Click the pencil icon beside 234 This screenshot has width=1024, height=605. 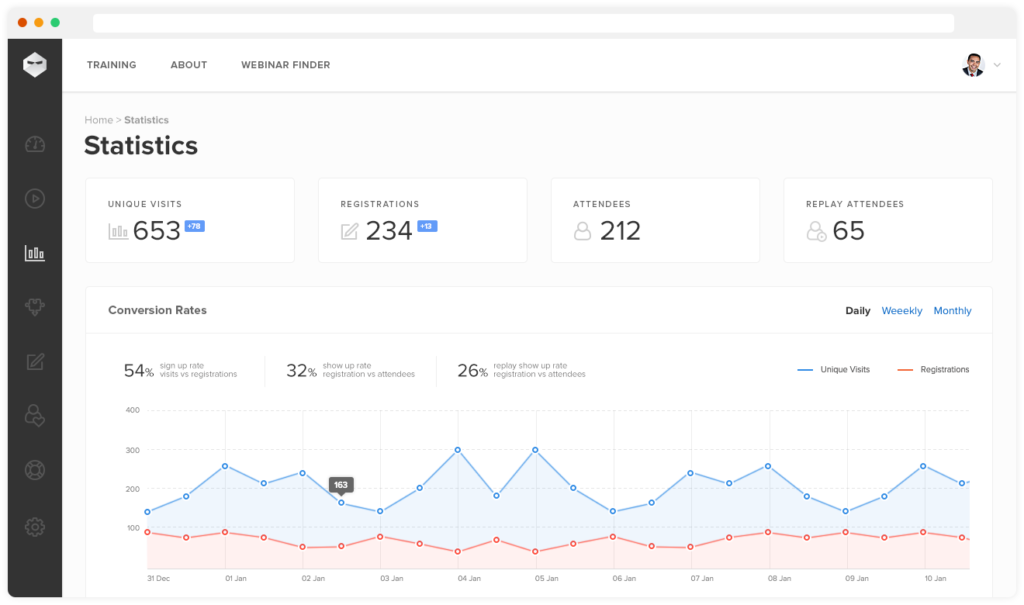349,231
